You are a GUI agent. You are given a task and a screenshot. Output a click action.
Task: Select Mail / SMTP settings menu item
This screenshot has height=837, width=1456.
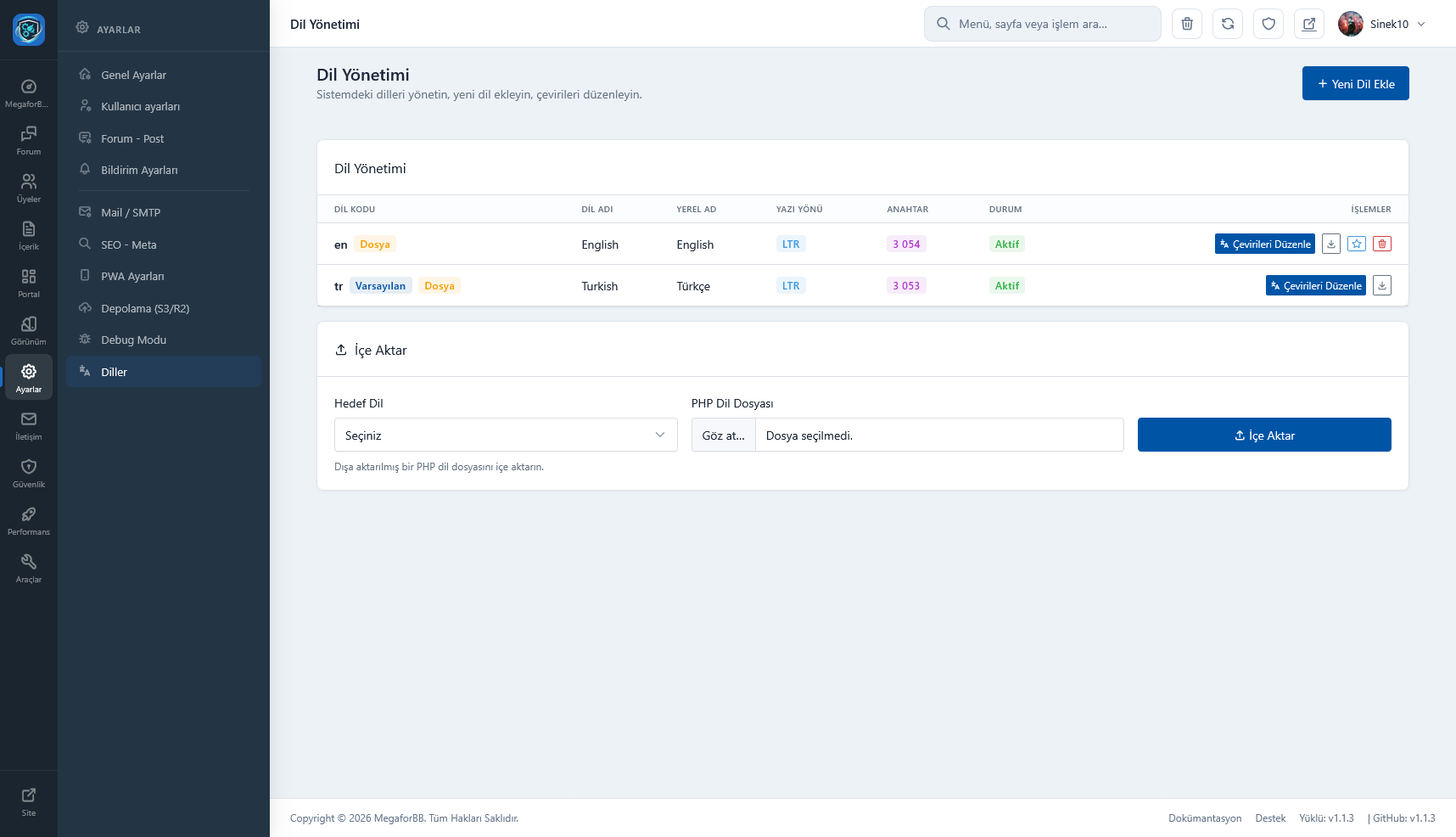pyautogui.click(x=131, y=213)
